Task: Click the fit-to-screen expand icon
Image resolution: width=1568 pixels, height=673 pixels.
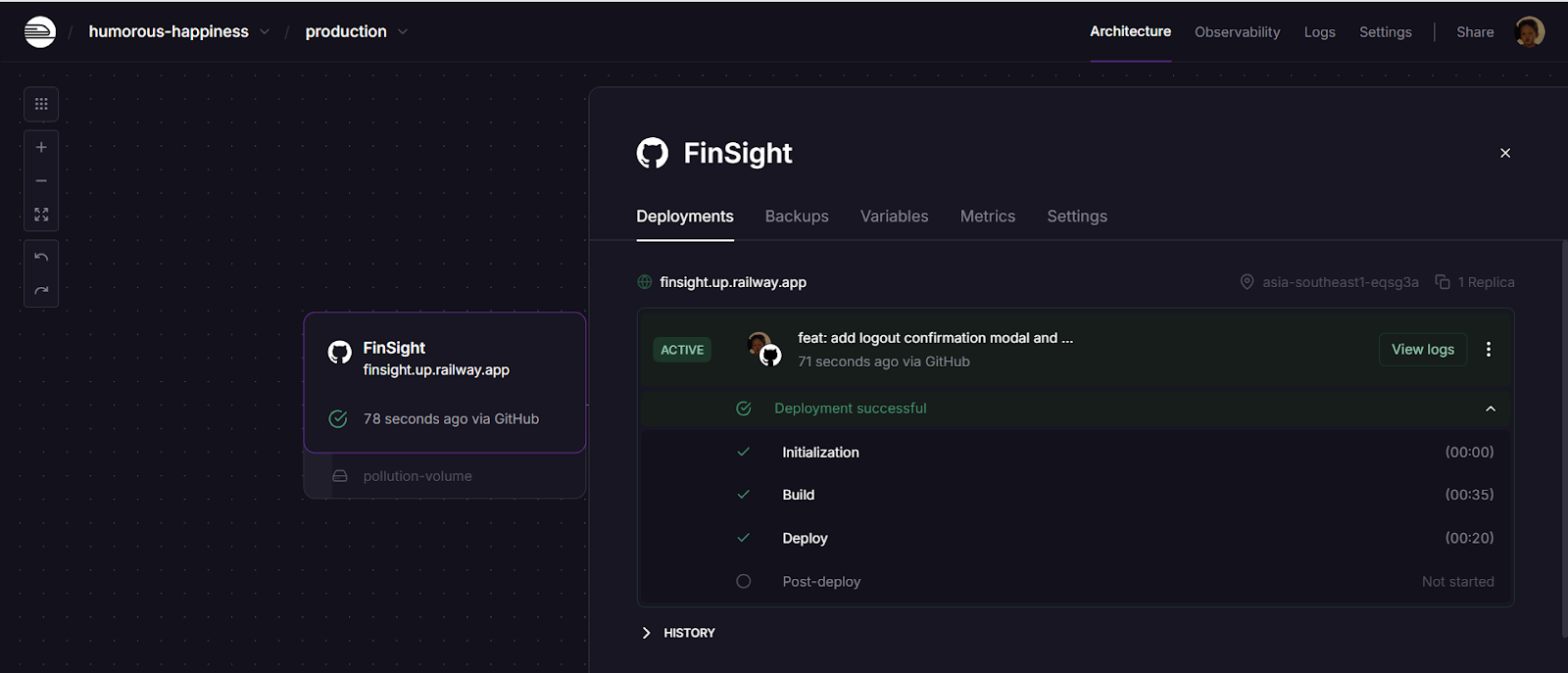Action: click(41, 214)
